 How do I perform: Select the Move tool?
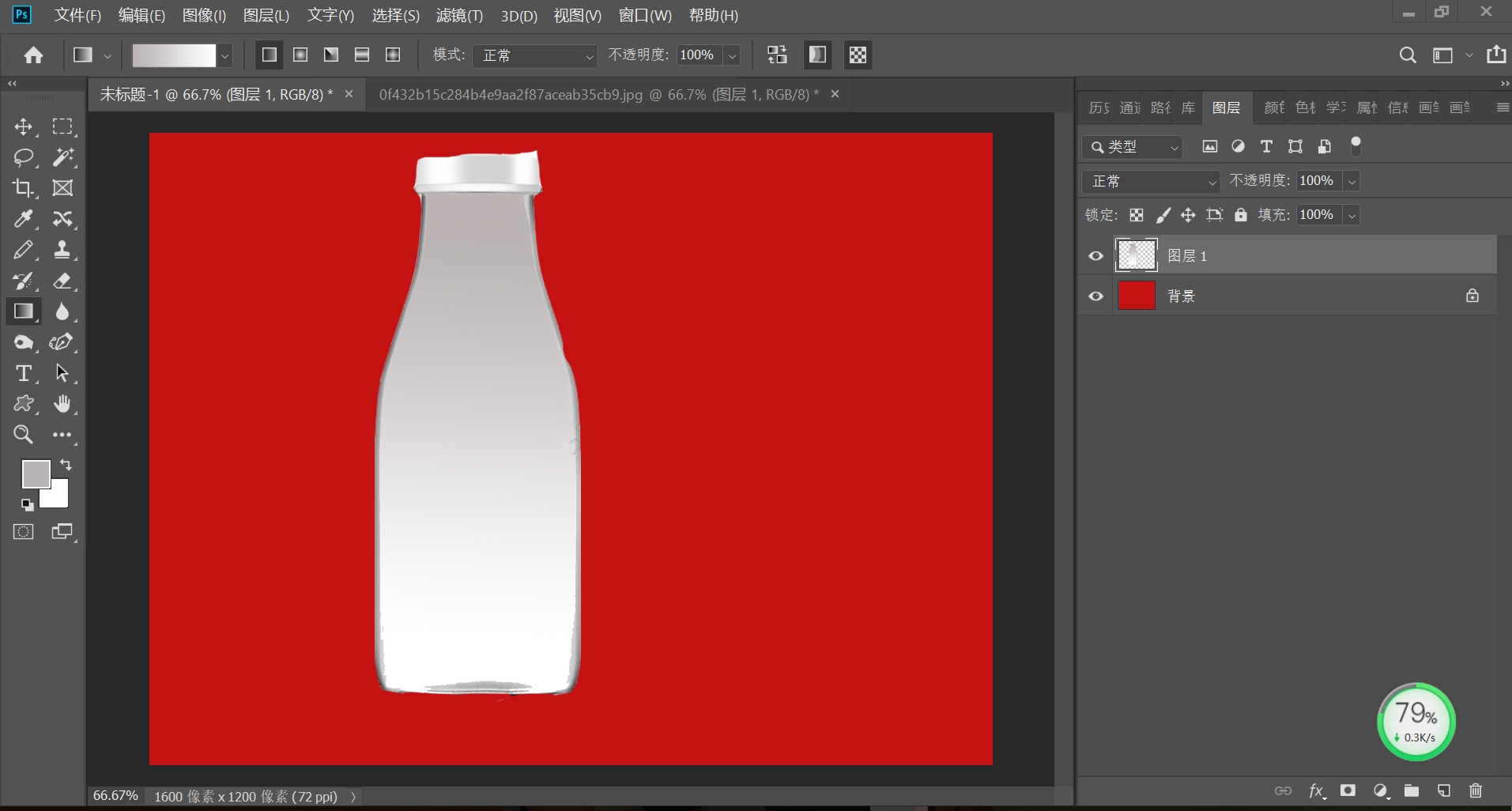tap(23, 126)
